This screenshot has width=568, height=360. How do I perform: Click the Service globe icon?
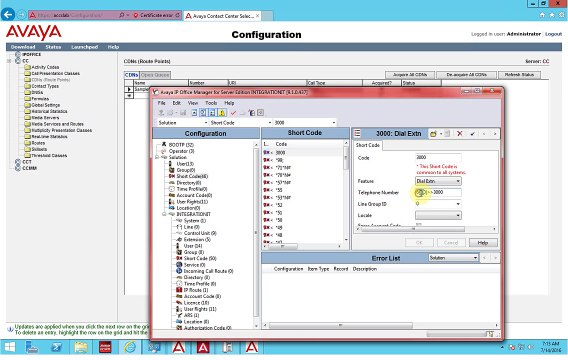pyautogui.click(x=179, y=265)
